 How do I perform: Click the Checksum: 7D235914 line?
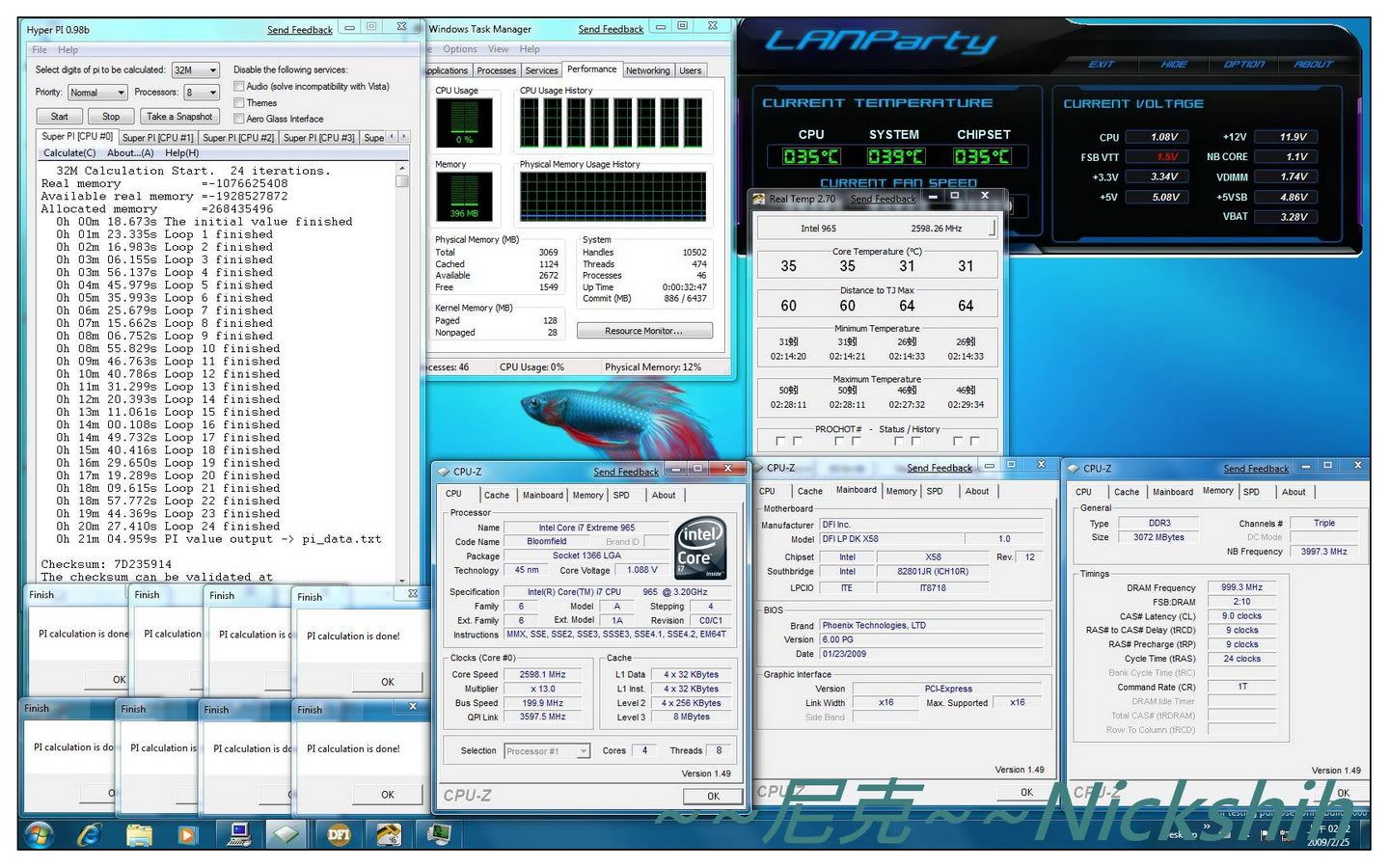coord(106,564)
